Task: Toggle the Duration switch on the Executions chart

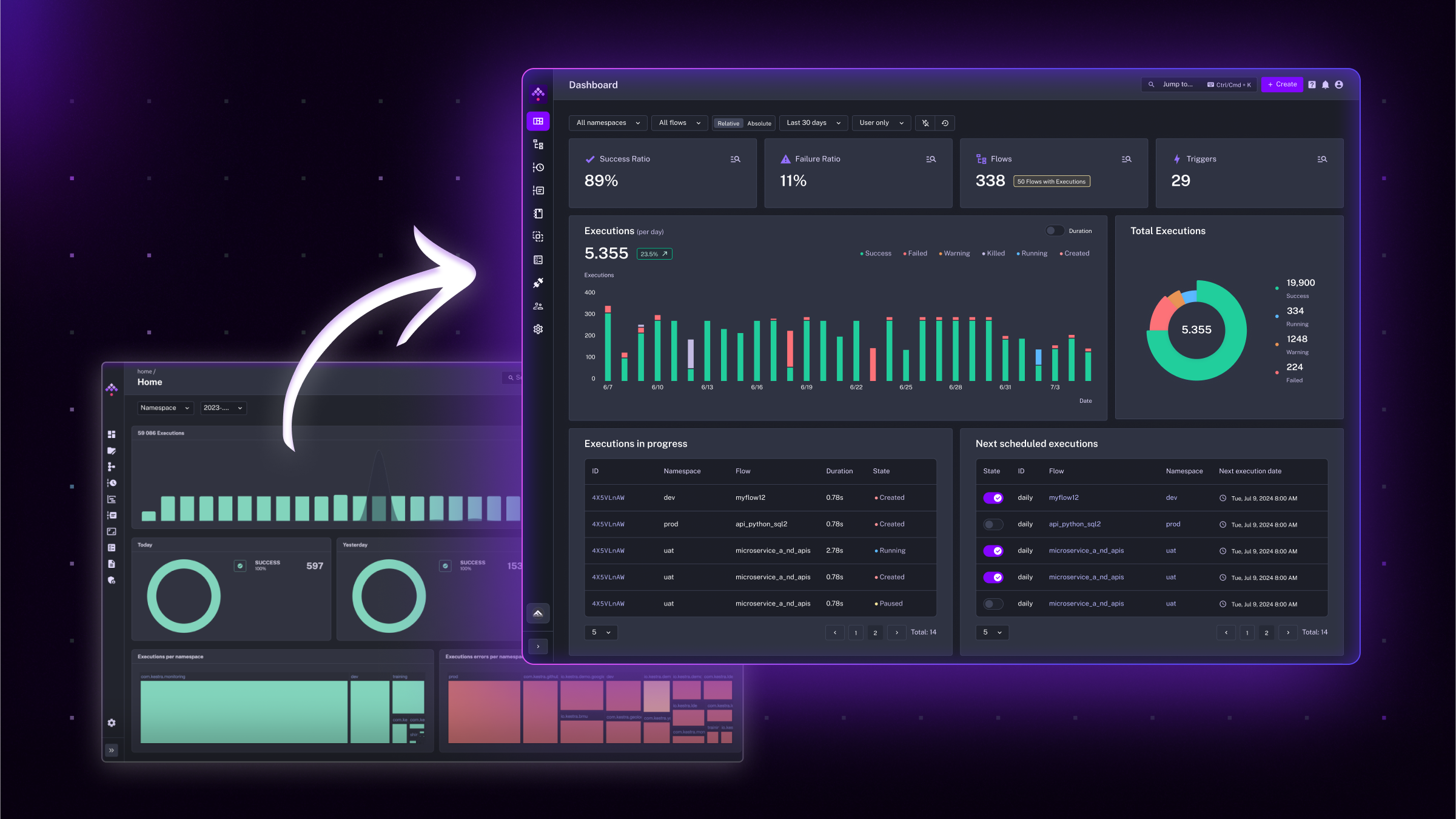Action: 1055,231
